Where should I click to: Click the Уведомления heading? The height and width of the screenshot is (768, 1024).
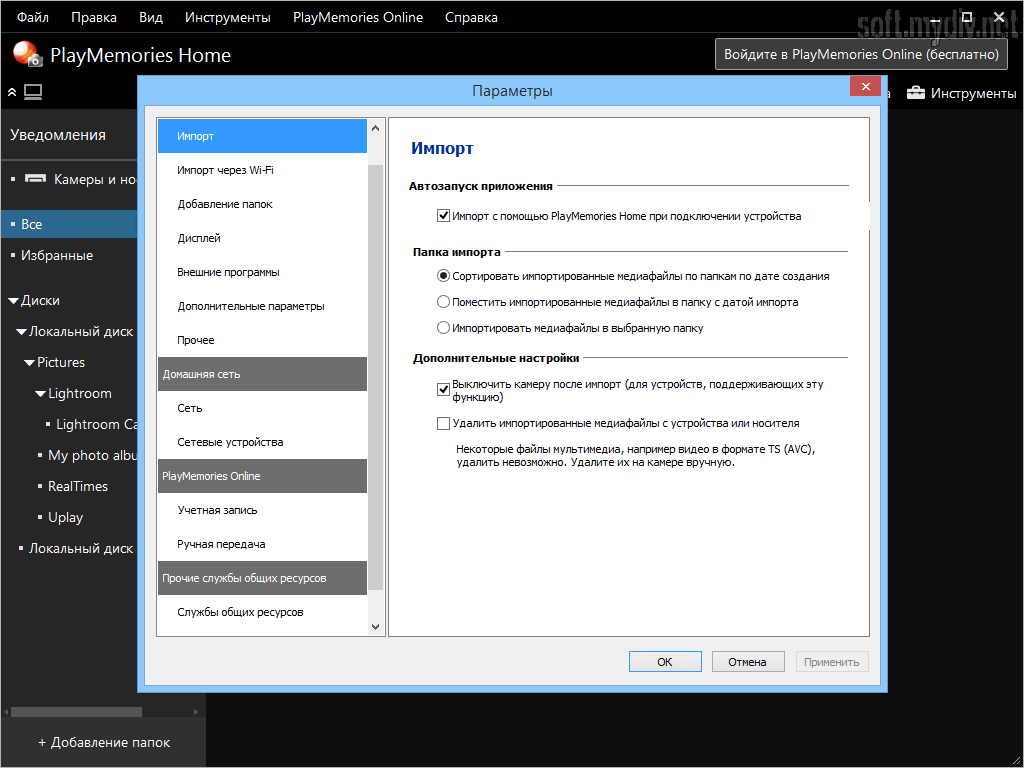[58, 135]
